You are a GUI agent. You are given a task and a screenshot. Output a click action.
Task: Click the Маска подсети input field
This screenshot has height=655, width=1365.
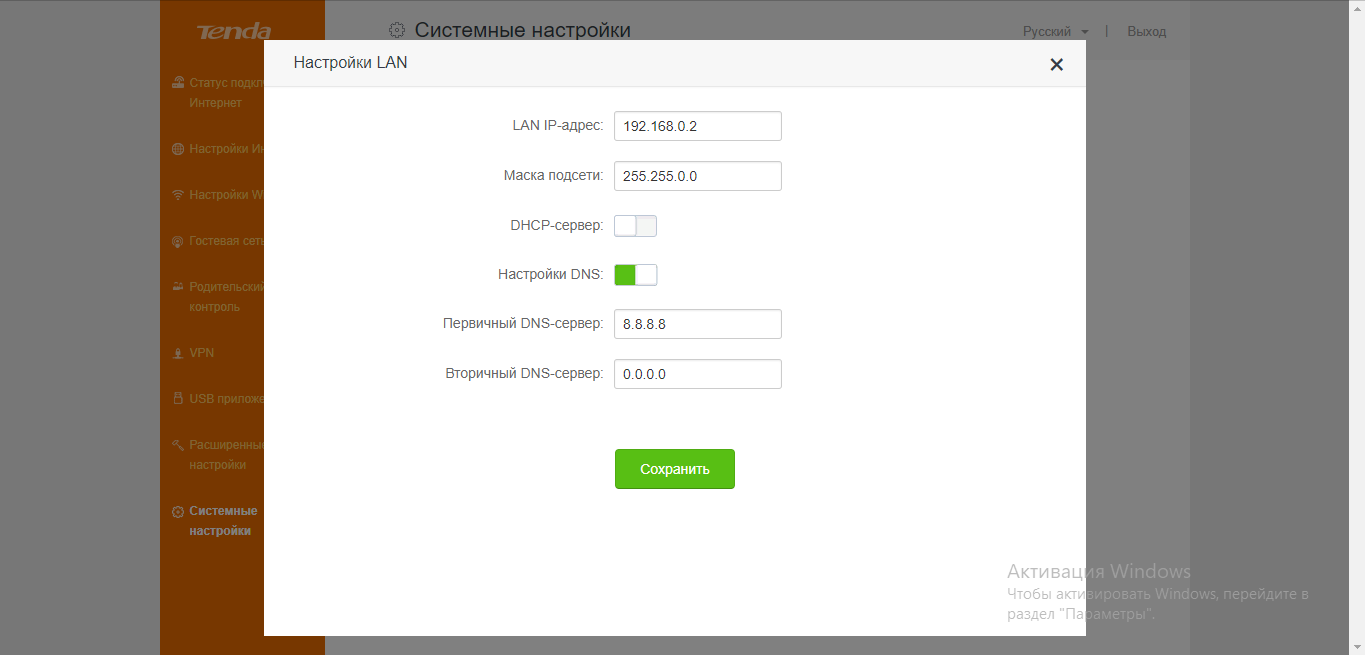[x=697, y=176]
